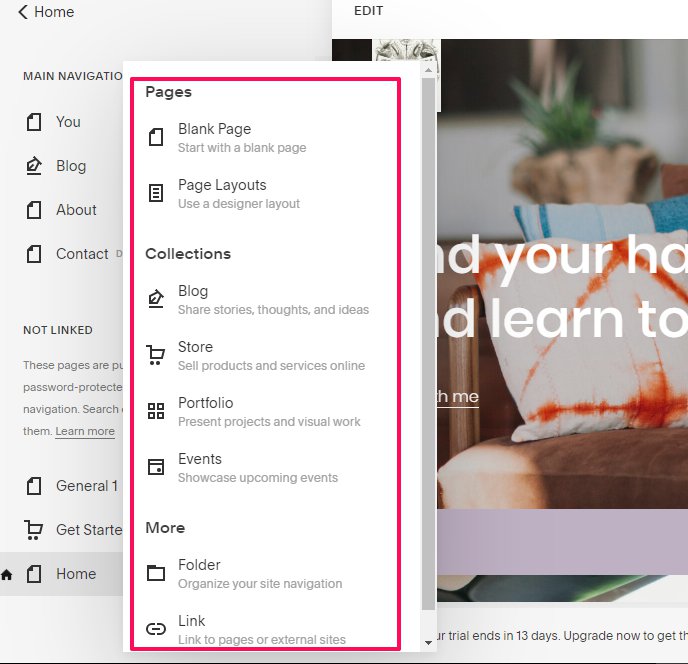Select the Home page in Not Linked

point(76,574)
